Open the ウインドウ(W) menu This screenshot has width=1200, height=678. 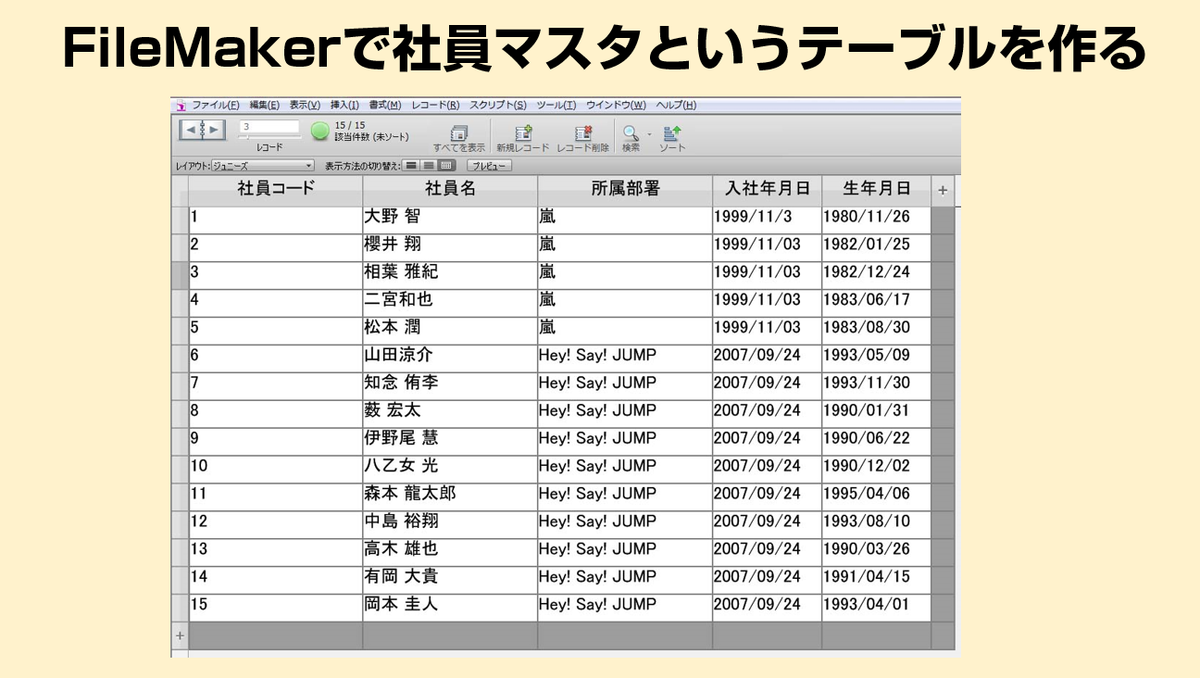click(x=615, y=105)
